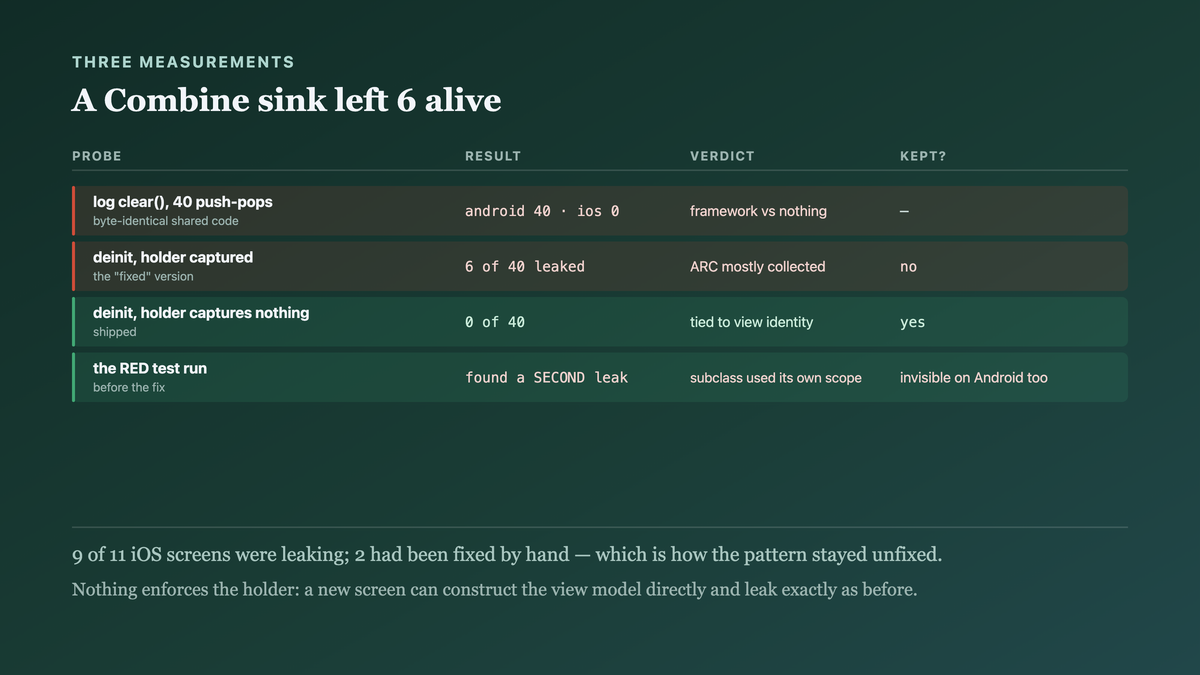Select the title "A Combine sink left 6 alive"
1200x675 pixels.
(x=287, y=100)
